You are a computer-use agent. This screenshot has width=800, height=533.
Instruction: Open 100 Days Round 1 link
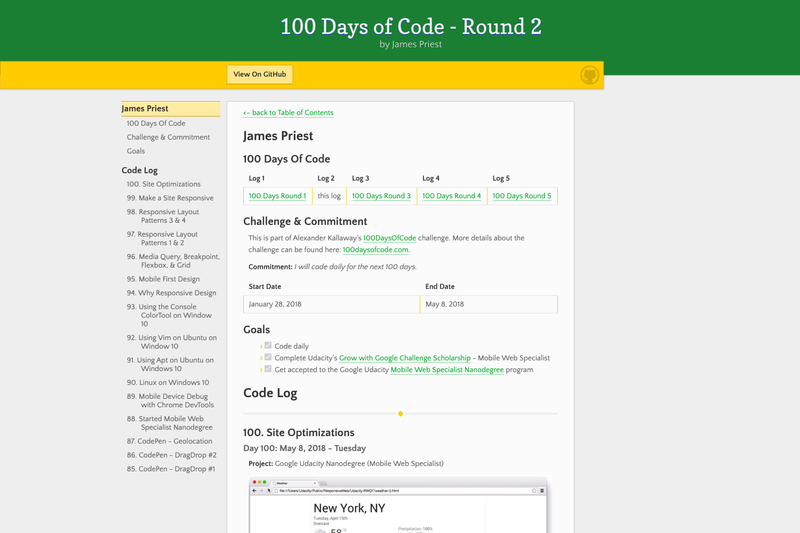tap(277, 196)
